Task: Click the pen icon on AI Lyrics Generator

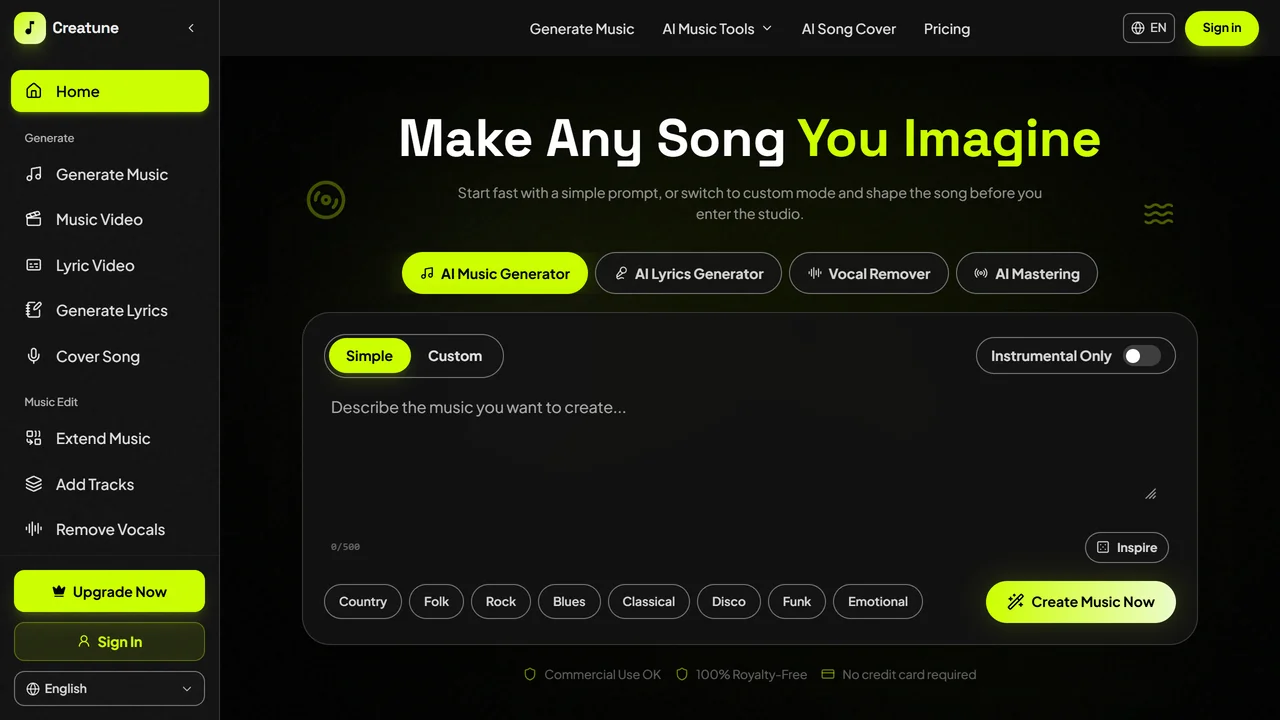Action: click(x=621, y=273)
